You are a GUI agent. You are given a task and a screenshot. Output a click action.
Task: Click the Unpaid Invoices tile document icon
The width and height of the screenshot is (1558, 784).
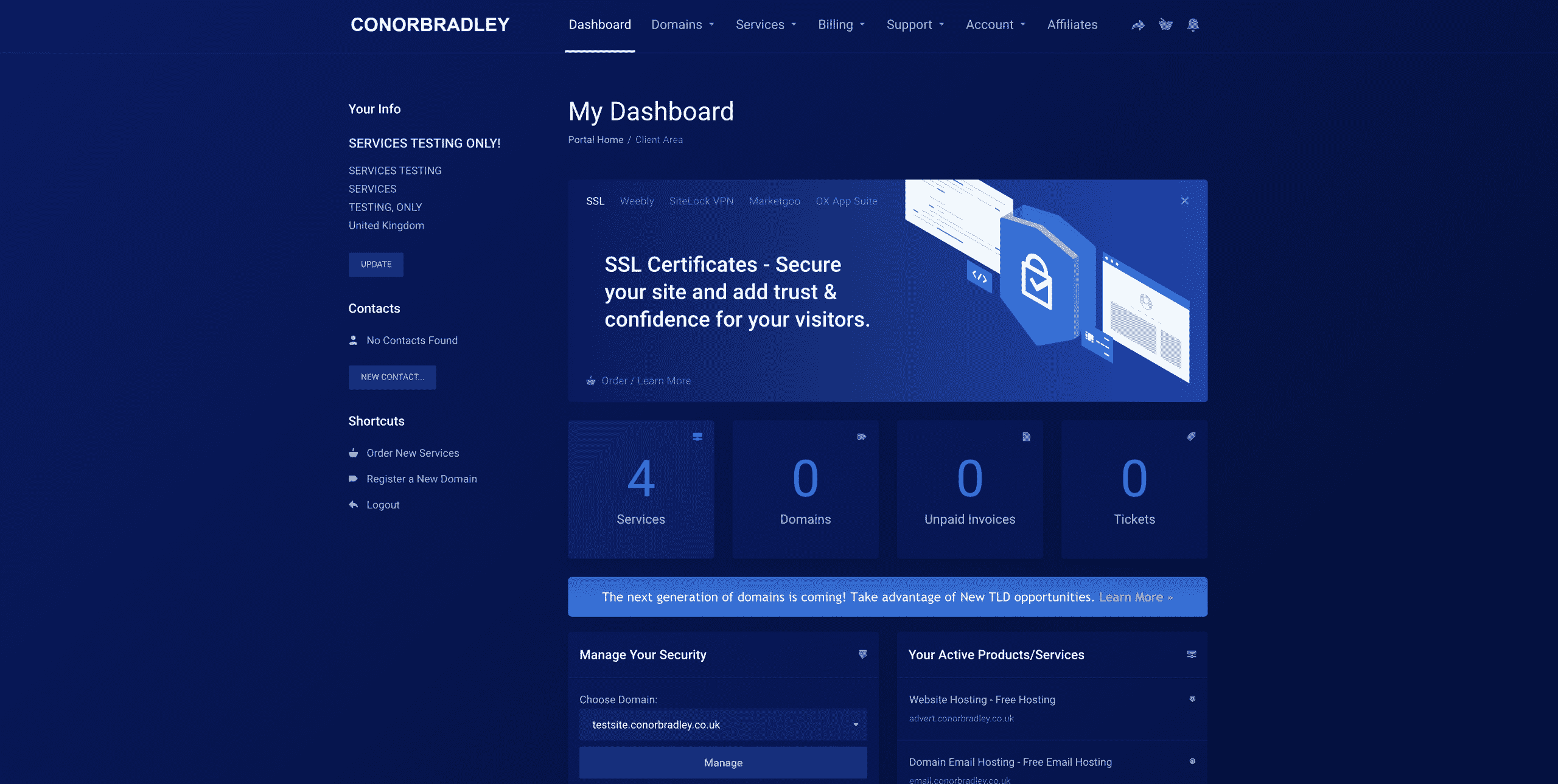pyautogui.click(x=1026, y=437)
